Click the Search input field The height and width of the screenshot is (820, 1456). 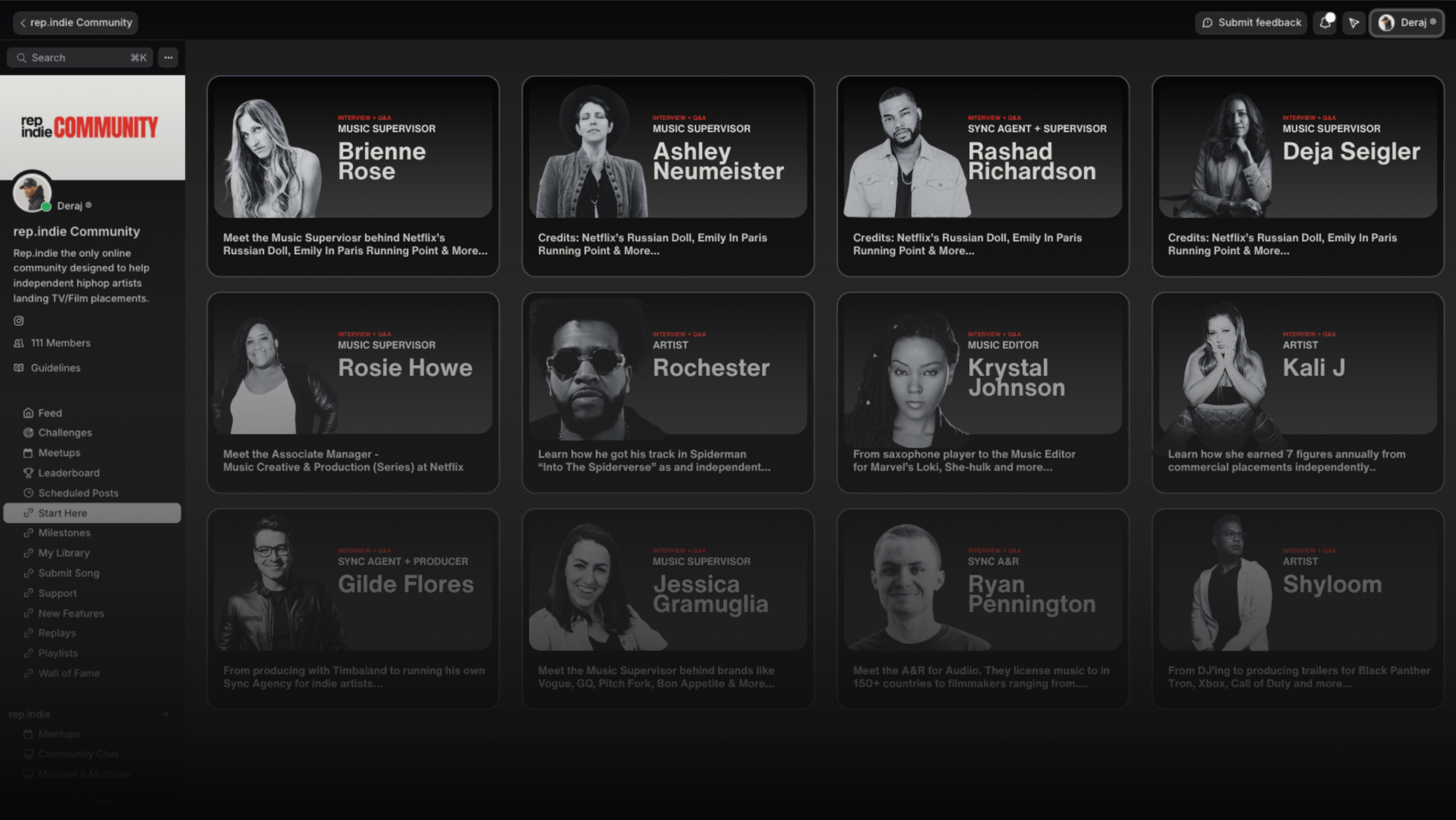click(80, 57)
